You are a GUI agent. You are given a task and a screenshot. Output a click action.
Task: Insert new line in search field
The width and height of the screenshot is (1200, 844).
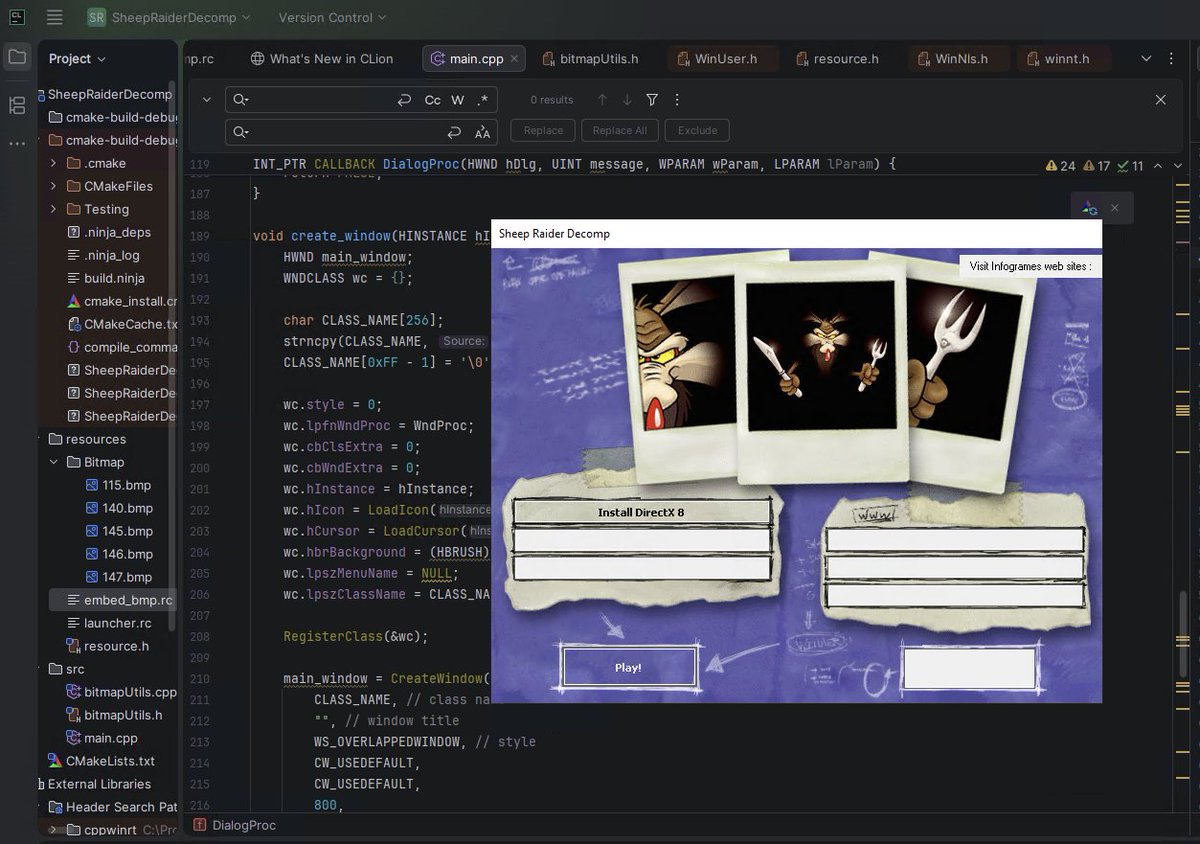(x=404, y=100)
